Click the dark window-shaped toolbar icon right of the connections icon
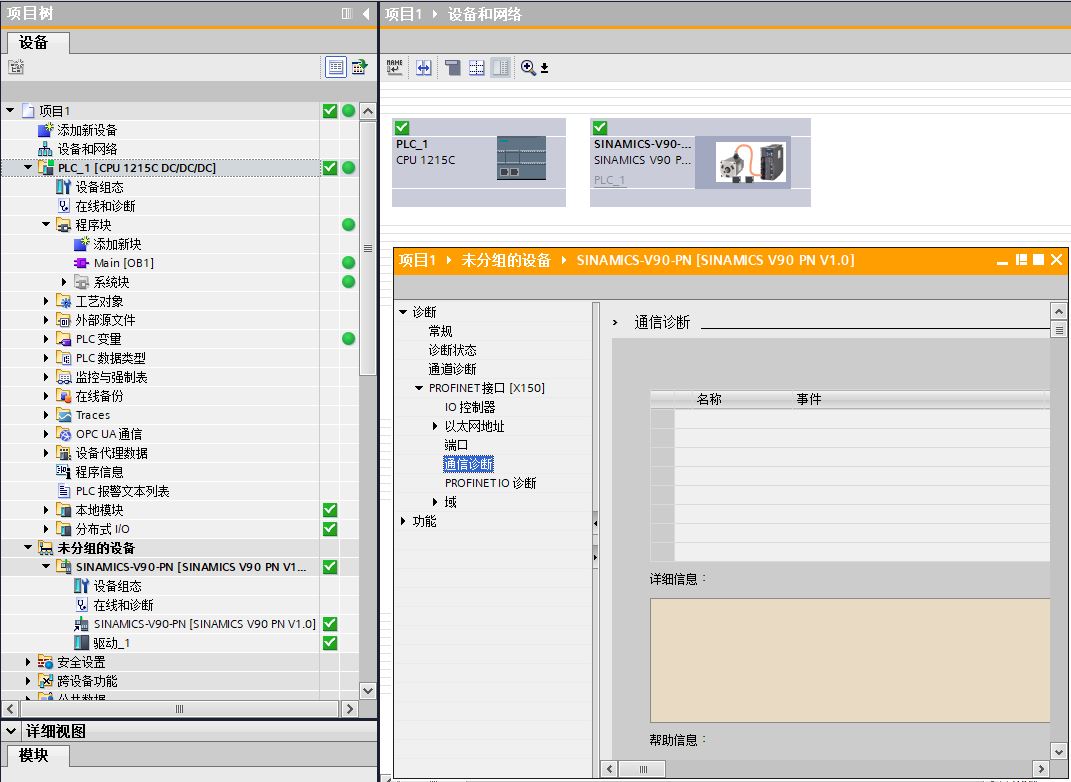Viewport: 1071px width, 782px height. pos(452,67)
